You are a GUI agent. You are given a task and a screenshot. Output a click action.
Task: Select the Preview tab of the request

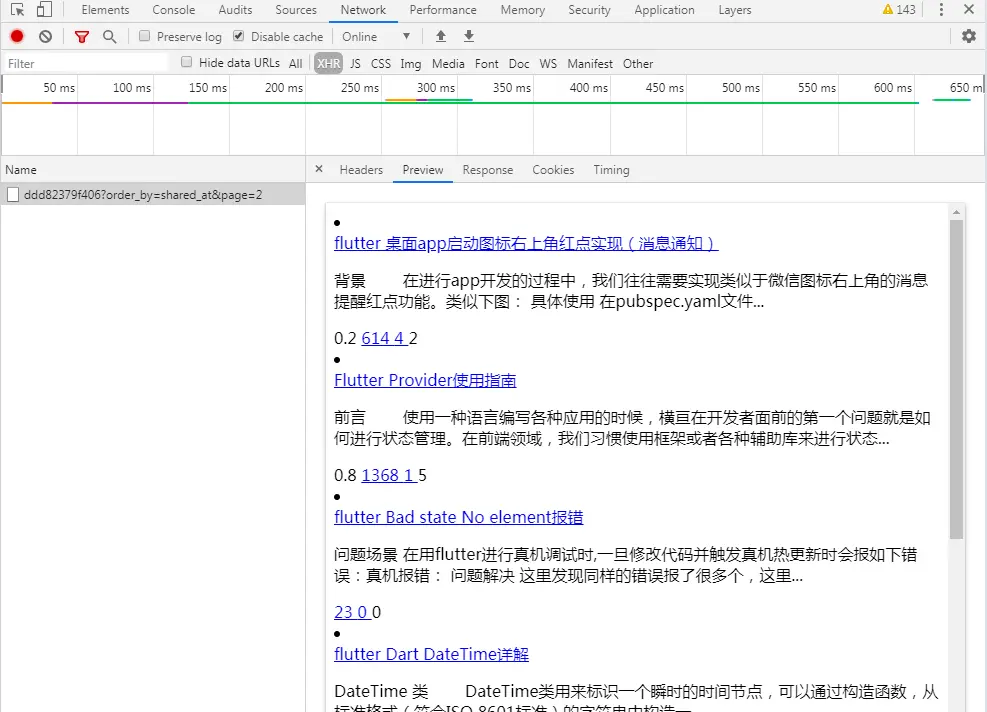(423, 170)
